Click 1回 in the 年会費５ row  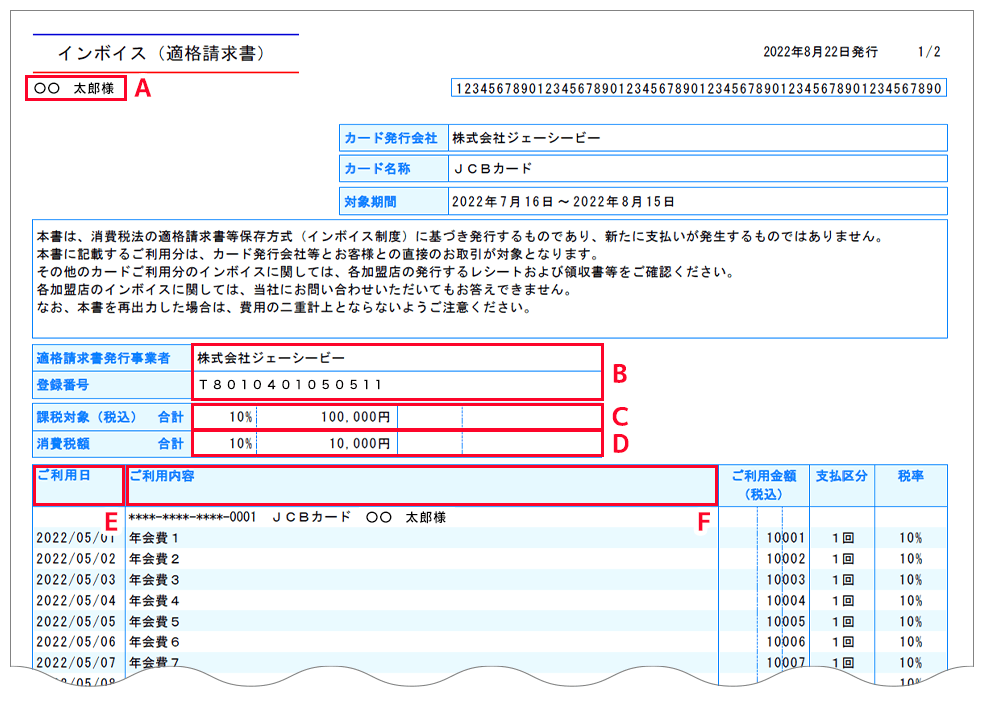click(x=843, y=622)
